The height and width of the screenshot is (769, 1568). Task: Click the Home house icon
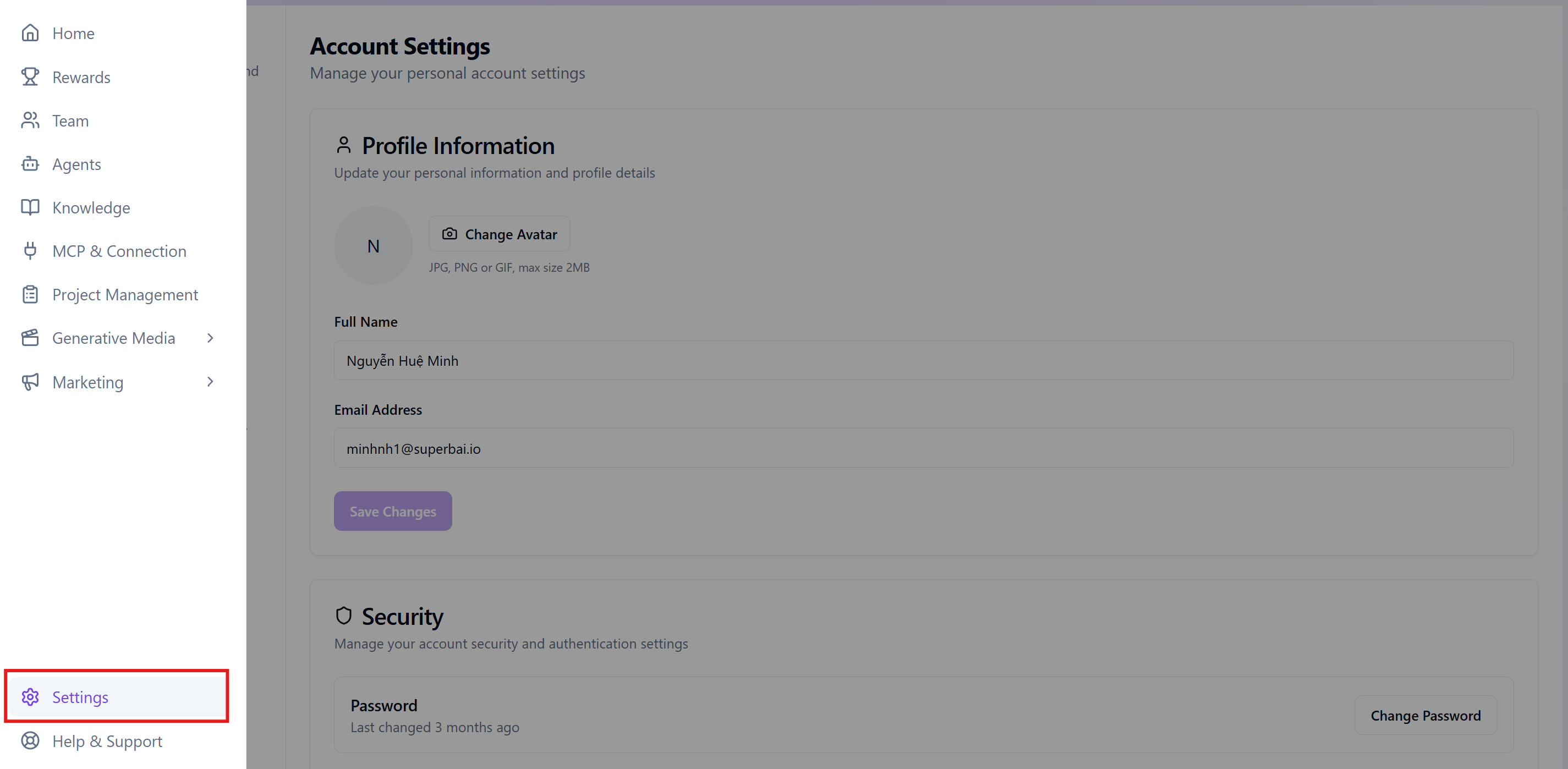tap(30, 33)
